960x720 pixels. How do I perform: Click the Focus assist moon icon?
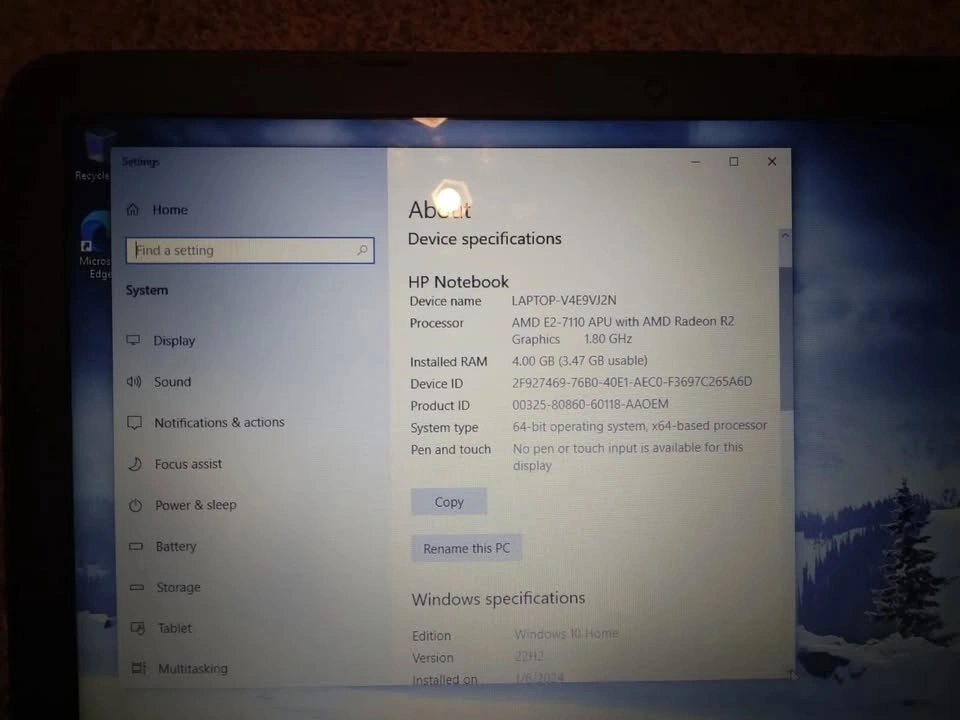coord(135,464)
